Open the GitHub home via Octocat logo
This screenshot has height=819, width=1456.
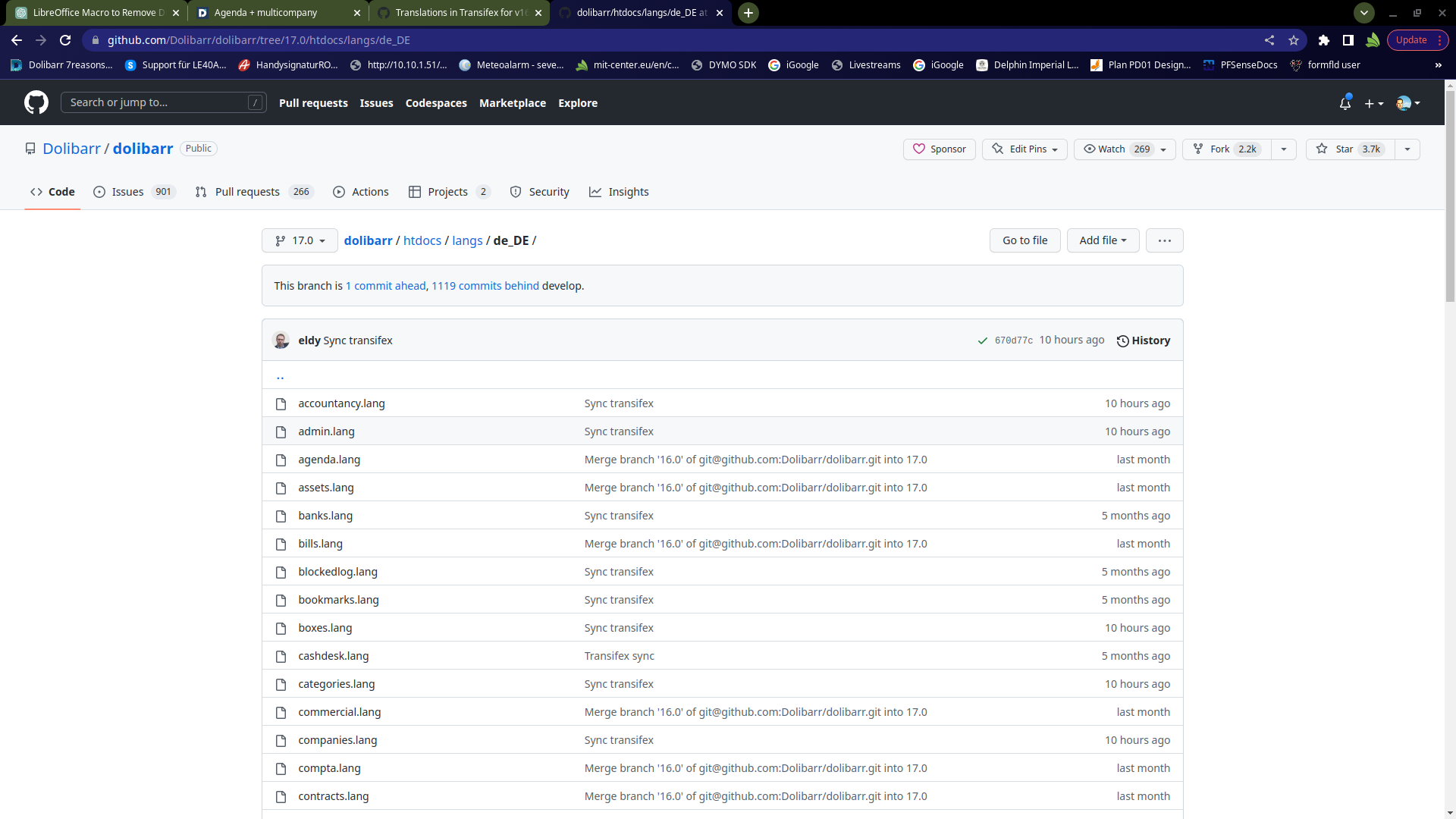[36, 102]
